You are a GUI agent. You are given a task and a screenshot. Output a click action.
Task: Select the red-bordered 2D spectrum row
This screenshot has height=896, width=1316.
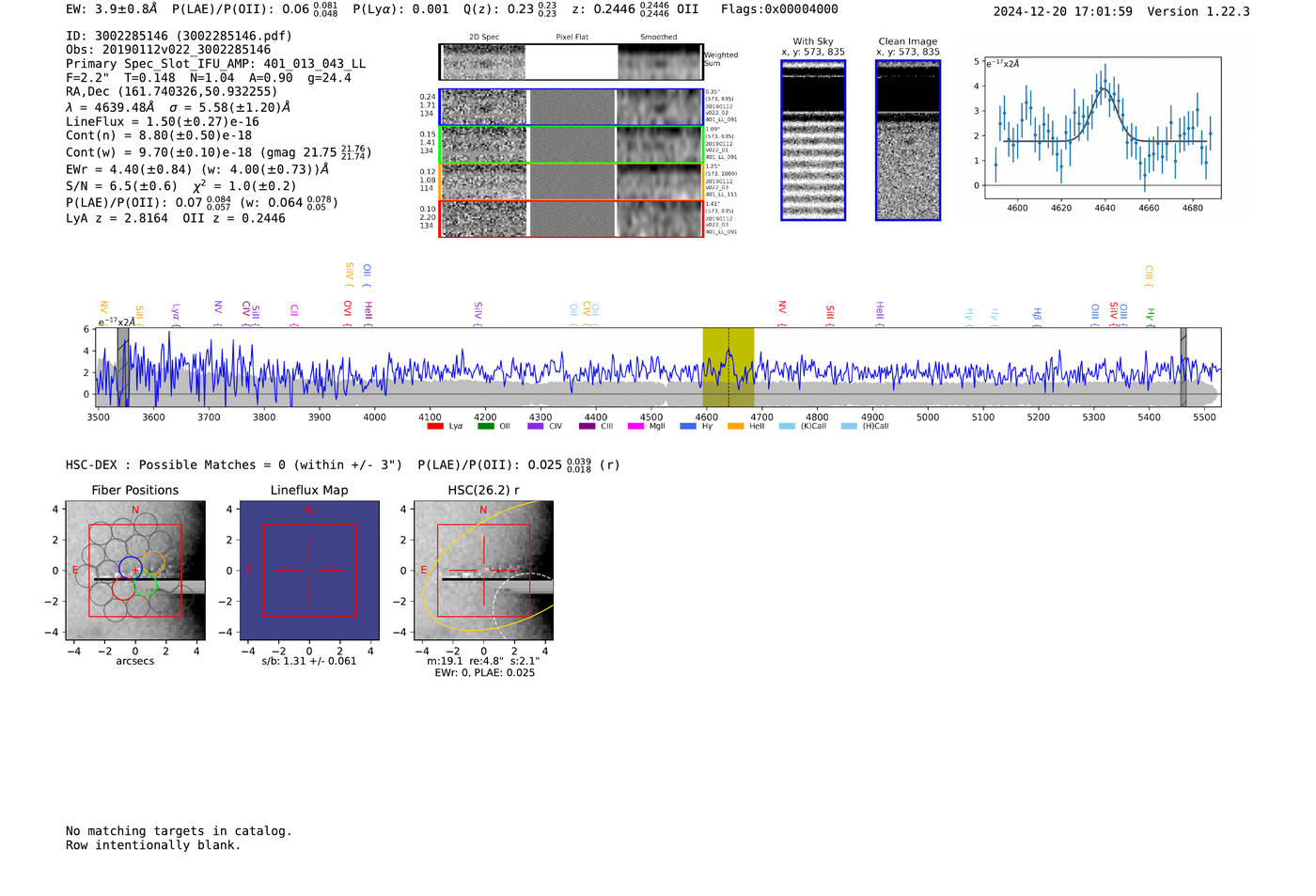(572, 218)
